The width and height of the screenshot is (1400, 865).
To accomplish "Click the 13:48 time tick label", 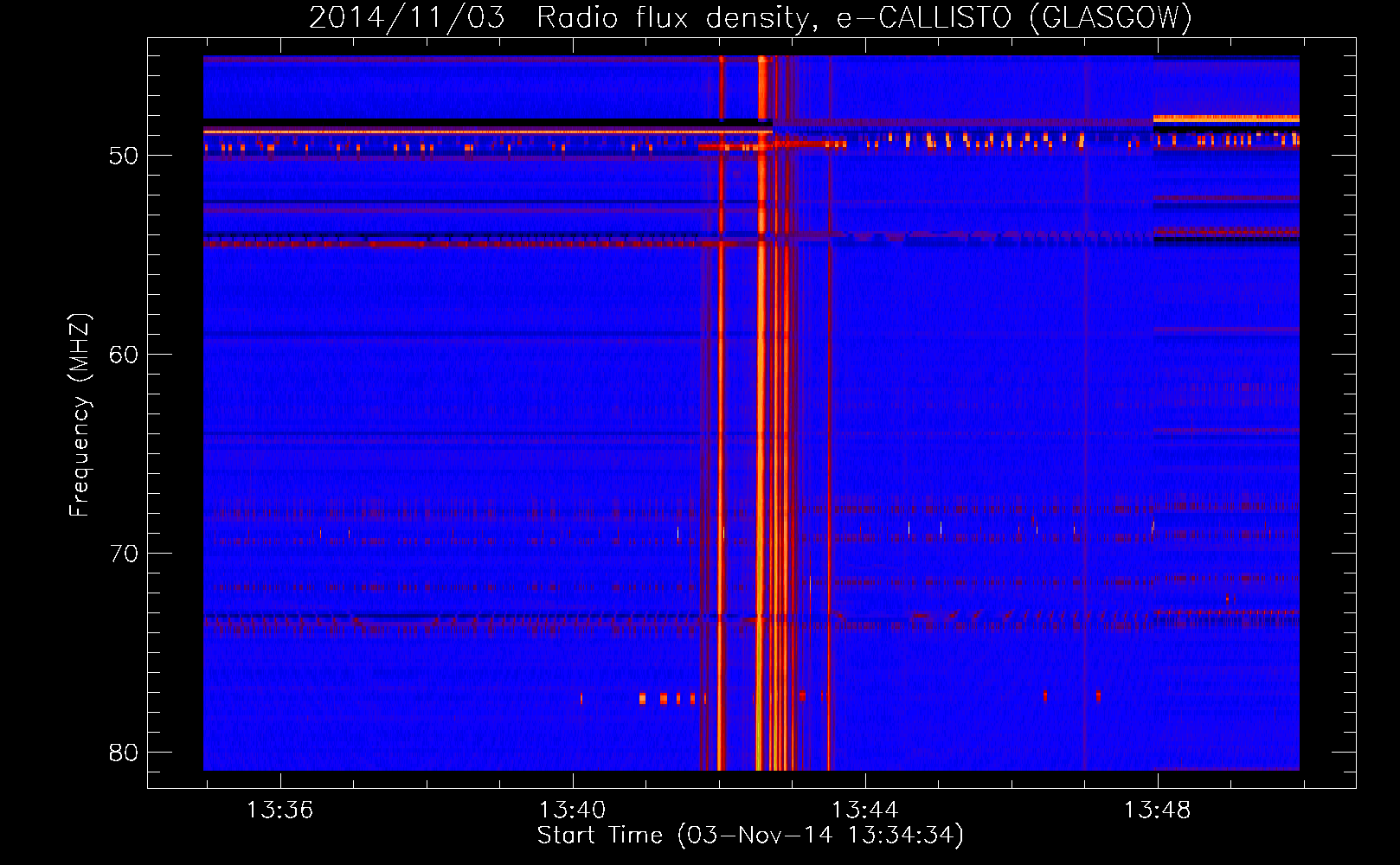I will click(x=1157, y=811).
